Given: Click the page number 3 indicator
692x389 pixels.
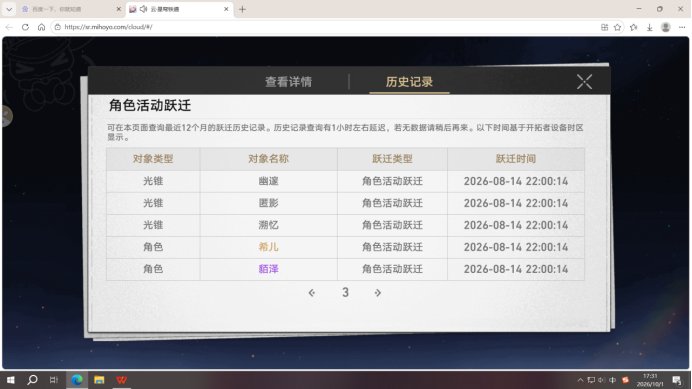Looking at the screenshot, I should click(x=345, y=292).
